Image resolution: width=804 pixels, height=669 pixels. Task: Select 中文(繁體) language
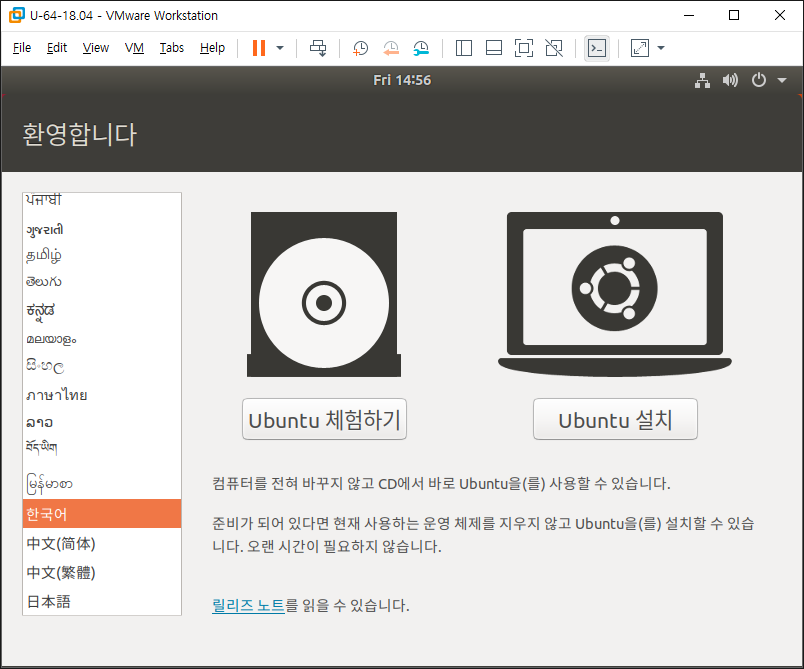pos(102,573)
